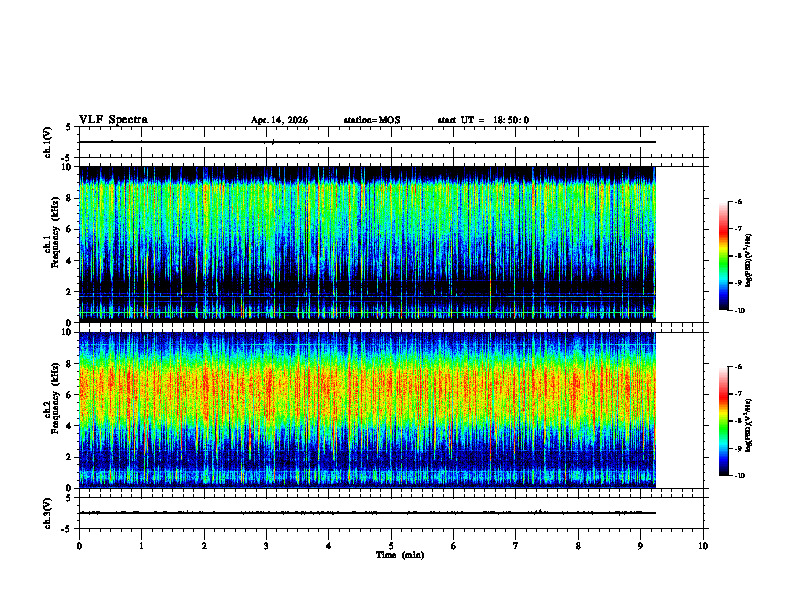The image size is (792, 612).
Task: Click time-axis tick label "5"
Action: [391, 546]
